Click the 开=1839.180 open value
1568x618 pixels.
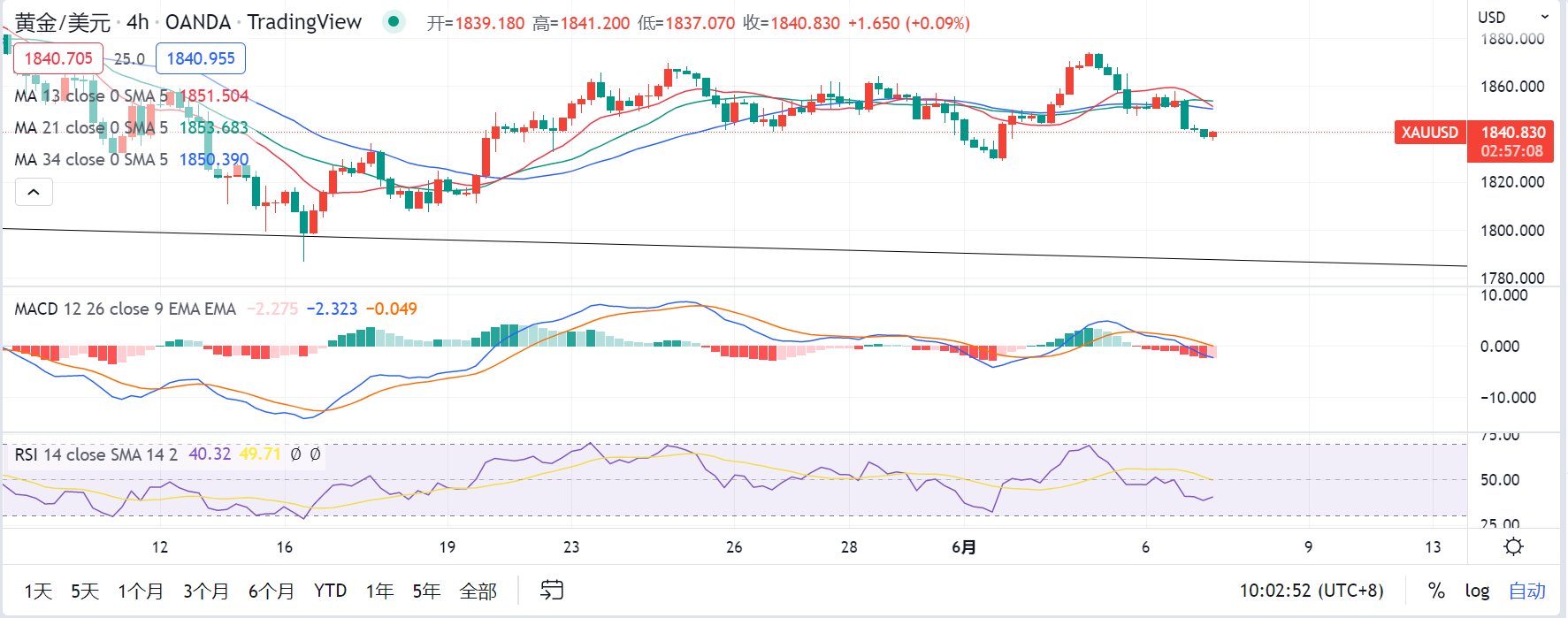[476, 23]
